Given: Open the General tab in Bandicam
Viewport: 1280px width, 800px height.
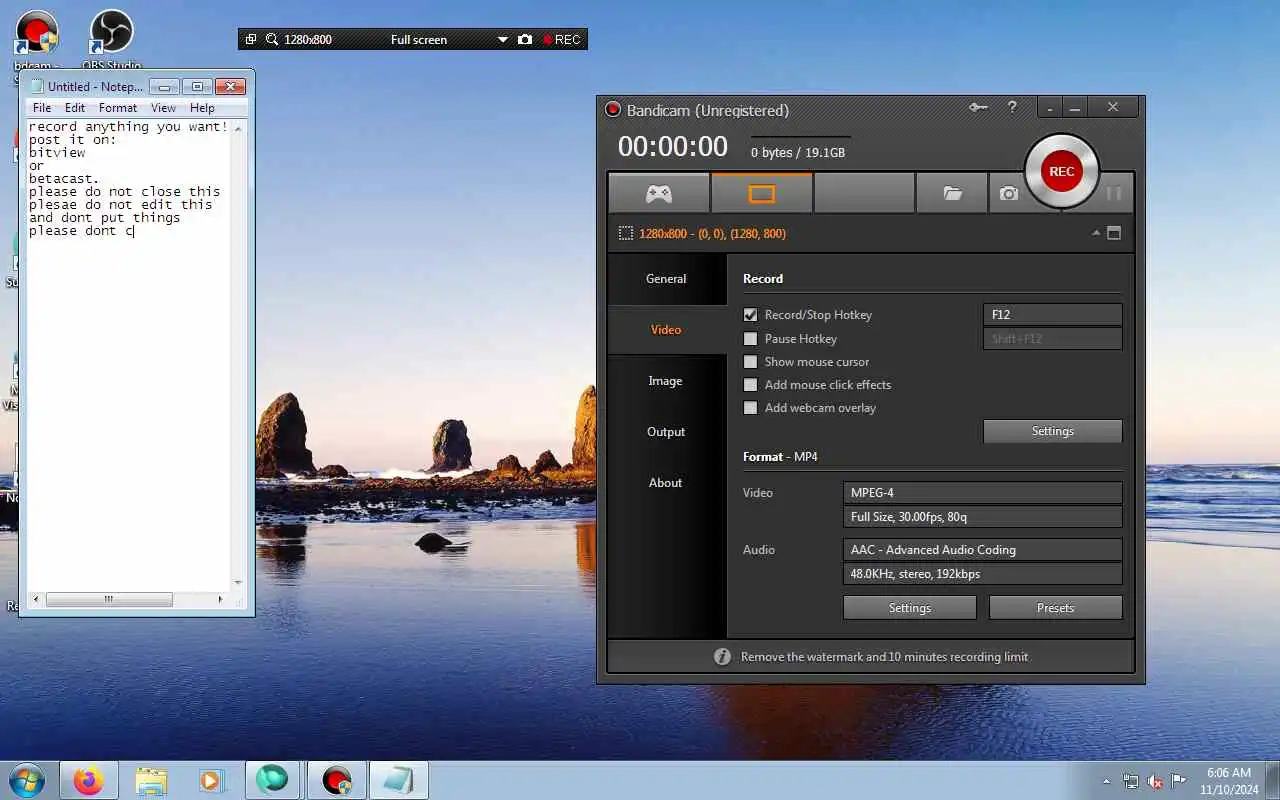Looking at the screenshot, I should pos(666,279).
